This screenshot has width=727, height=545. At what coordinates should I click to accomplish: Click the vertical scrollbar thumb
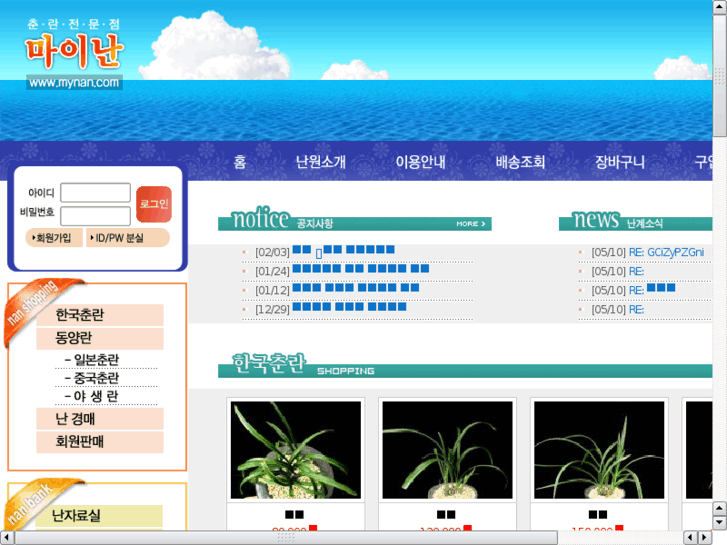[x=720, y=76]
